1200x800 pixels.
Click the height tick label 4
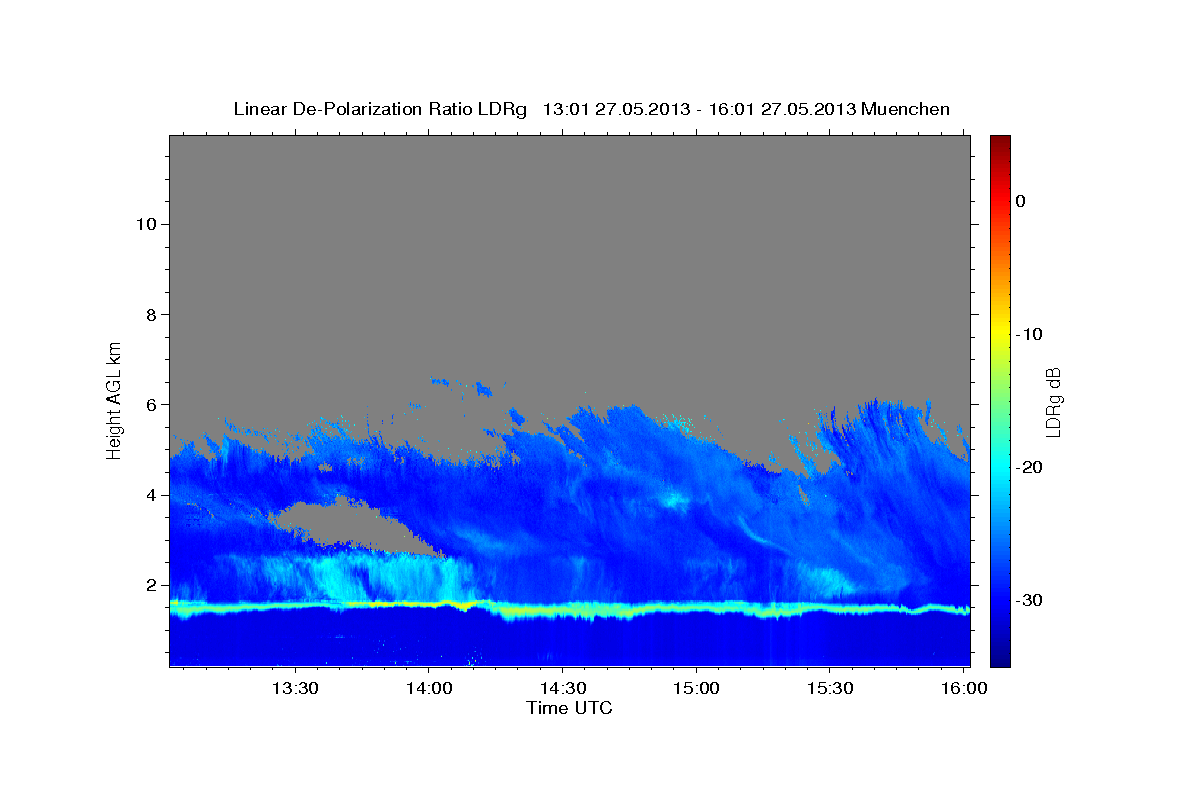coord(150,495)
